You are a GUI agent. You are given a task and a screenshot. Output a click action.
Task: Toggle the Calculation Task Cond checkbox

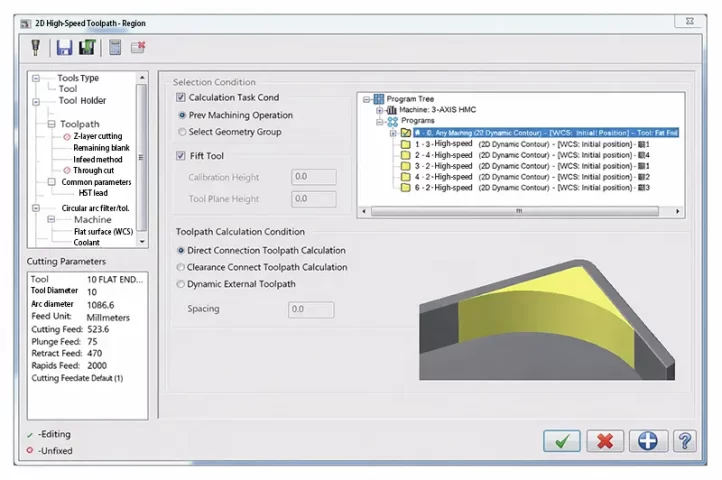[x=181, y=98]
